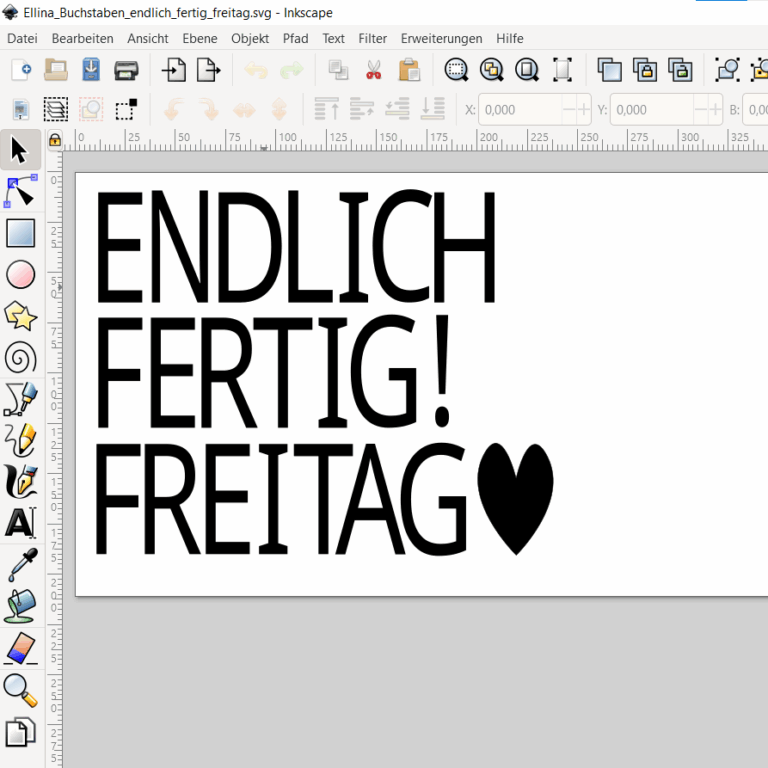The height and width of the screenshot is (768, 768).
Task: Choose the Color dropper tool
Action: 20,565
